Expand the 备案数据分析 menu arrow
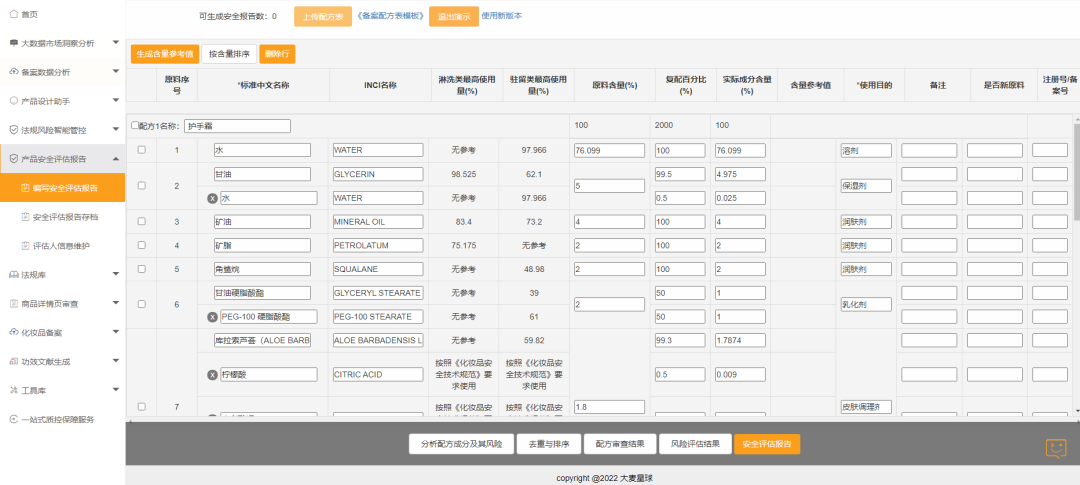Screen dimensions: 1080x485 click(116, 72)
